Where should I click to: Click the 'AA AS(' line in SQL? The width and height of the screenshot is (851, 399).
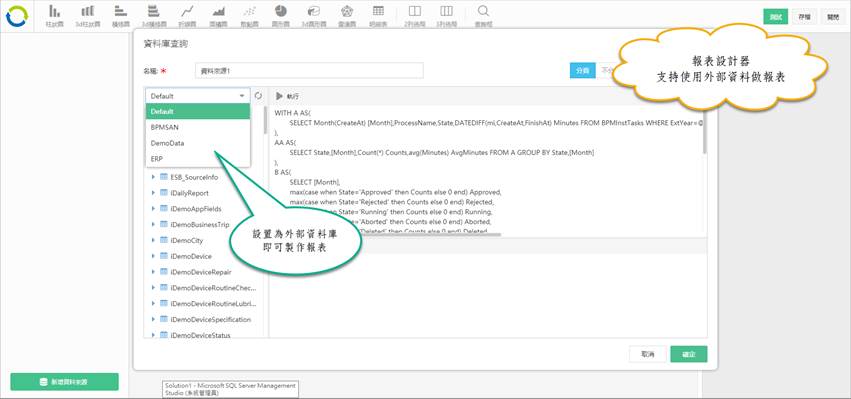pos(286,143)
